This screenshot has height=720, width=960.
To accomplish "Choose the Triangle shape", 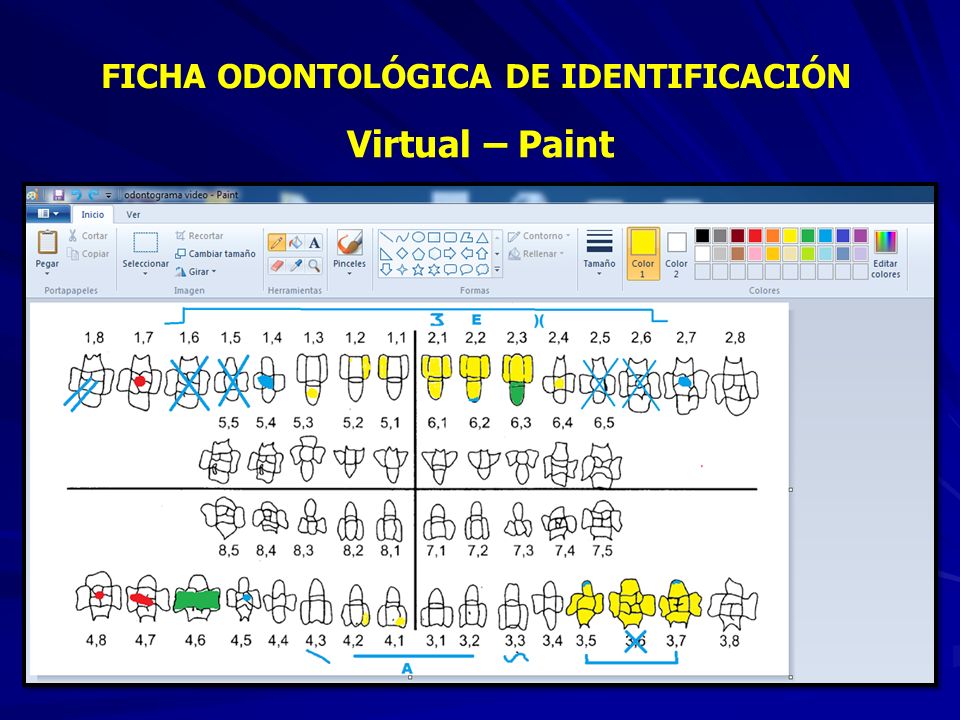I will coord(482,238).
